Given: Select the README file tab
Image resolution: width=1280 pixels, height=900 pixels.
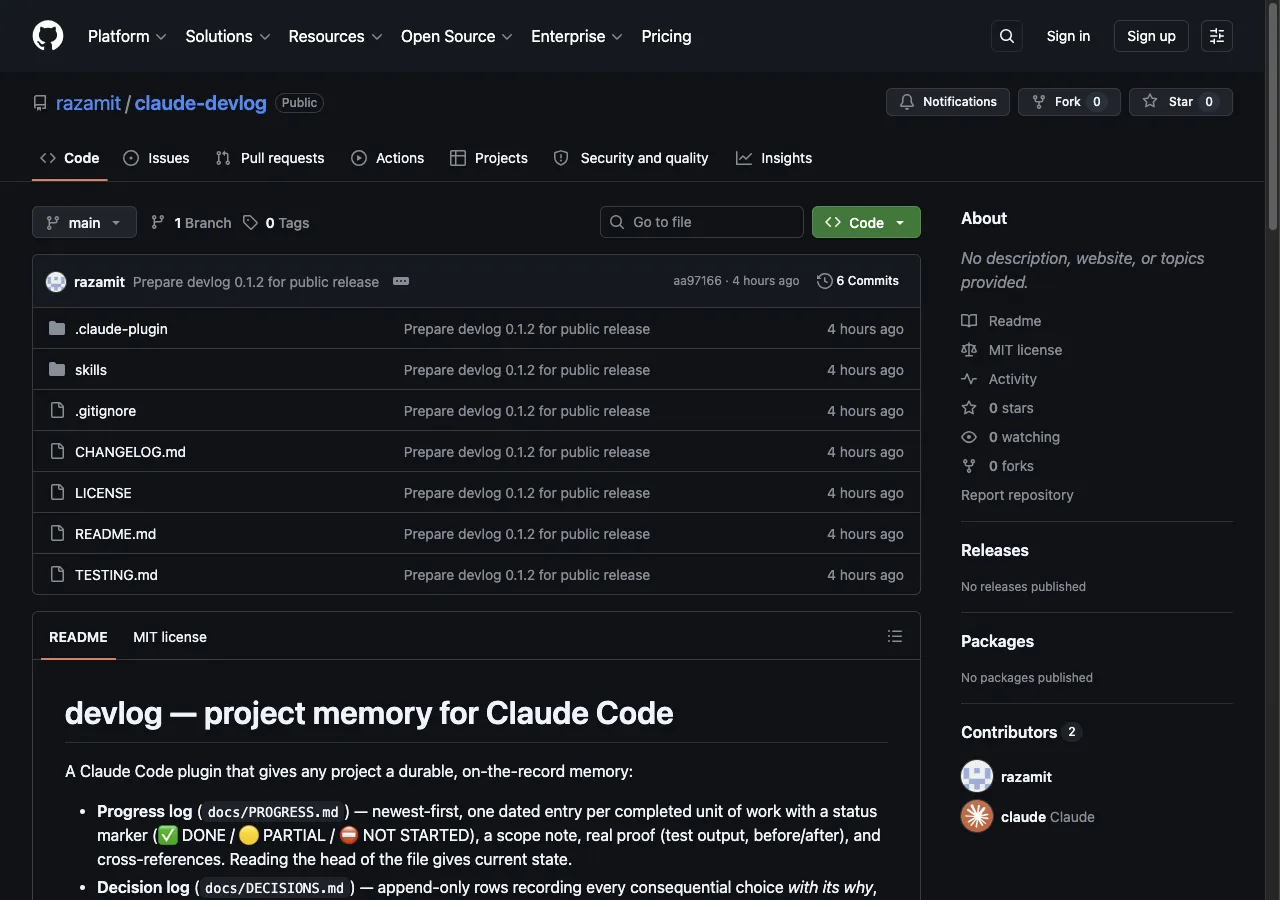Looking at the screenshot, I should coord(78,637).
